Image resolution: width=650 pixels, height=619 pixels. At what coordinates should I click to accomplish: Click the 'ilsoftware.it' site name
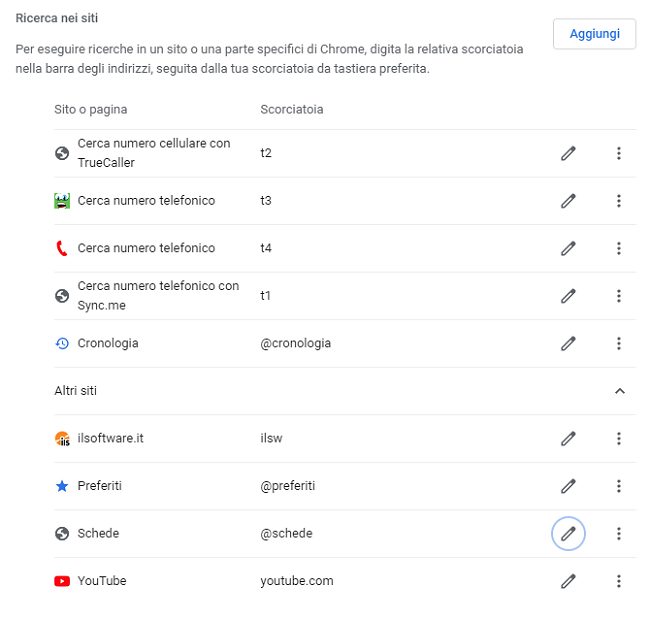110,438
